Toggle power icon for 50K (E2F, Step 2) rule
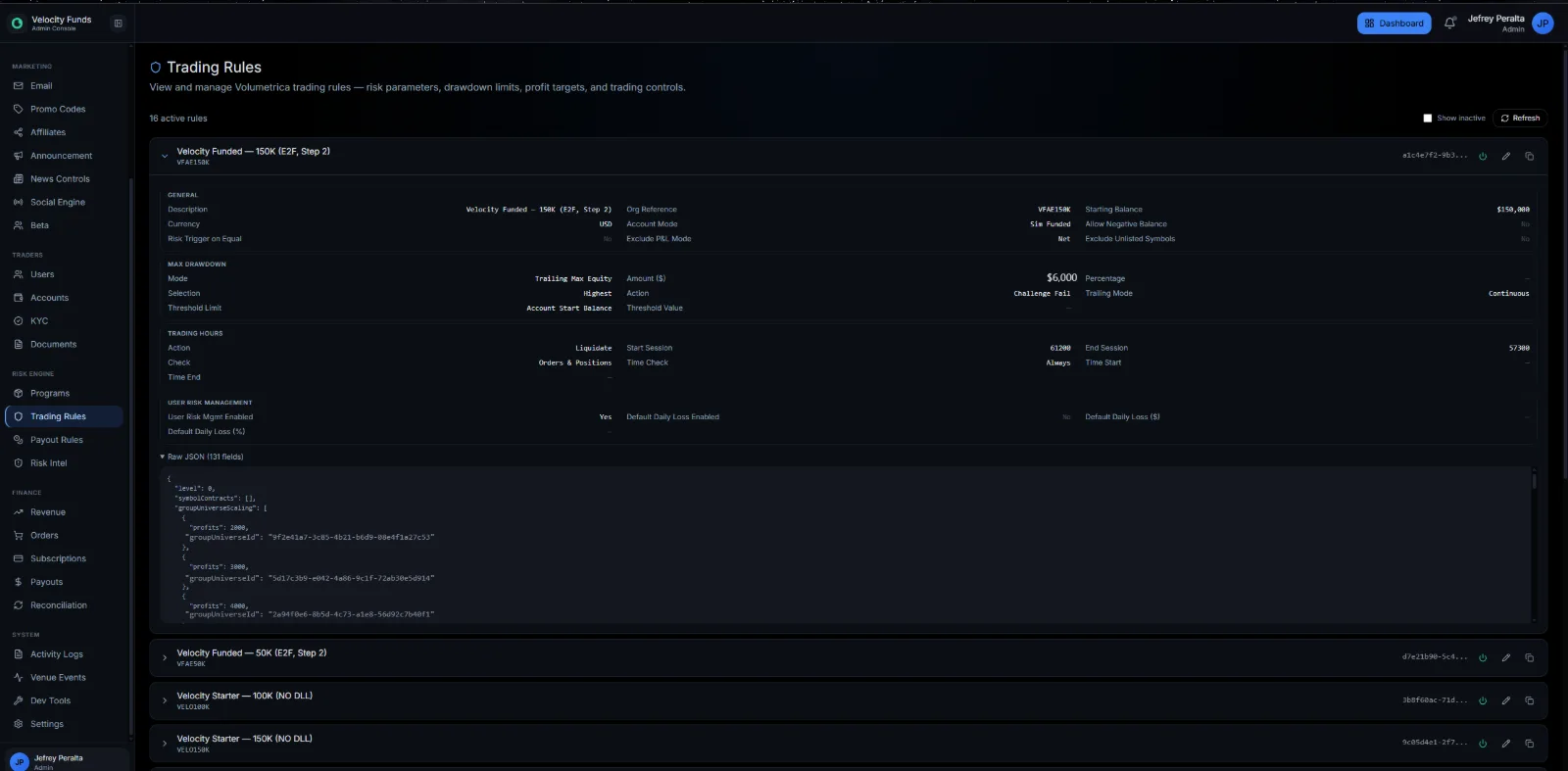The height and width of the screenshot is (771, 1568). (x=1483, y=657)
